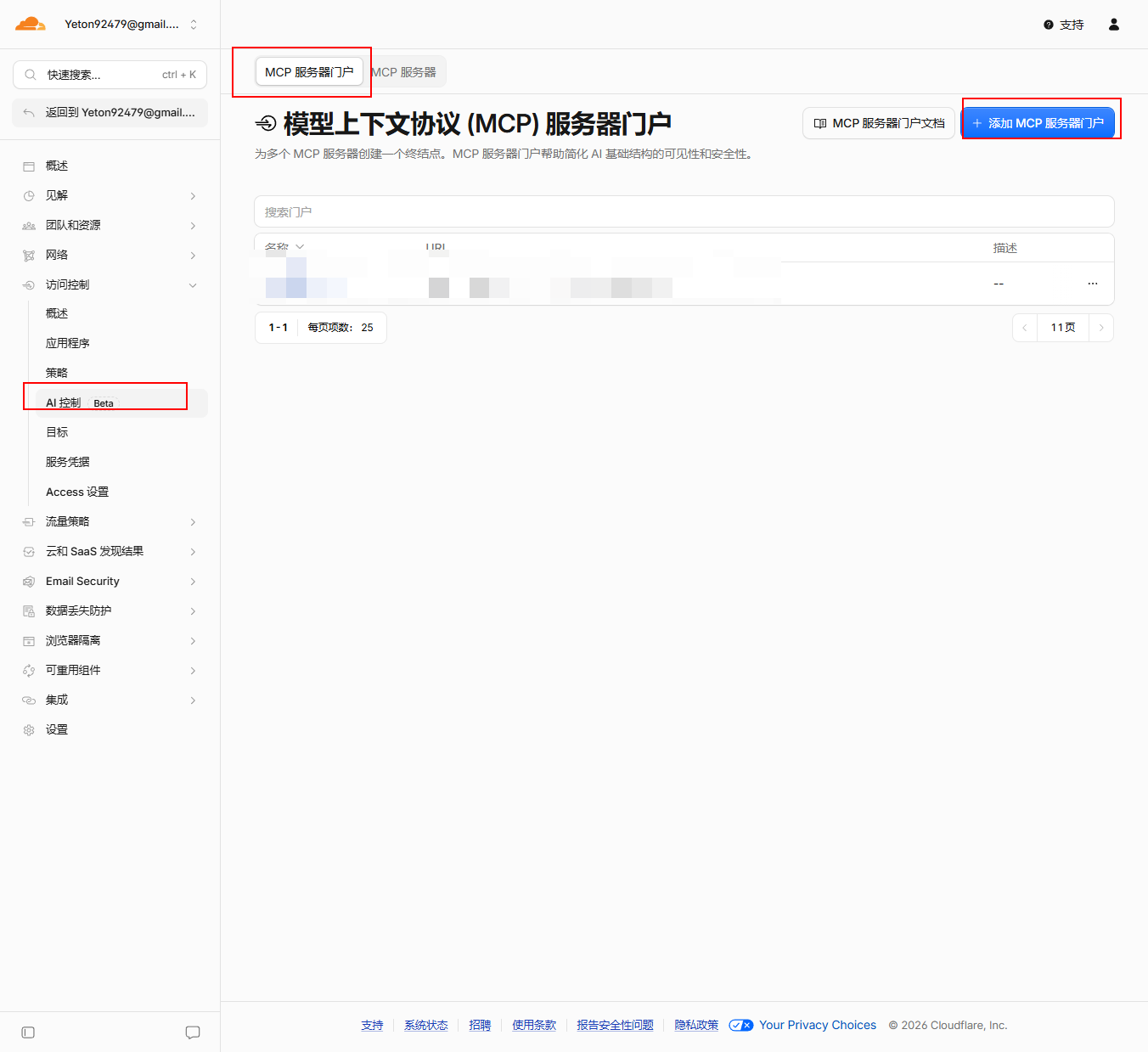Click the 描述 column header

(x=1005, y=248)
